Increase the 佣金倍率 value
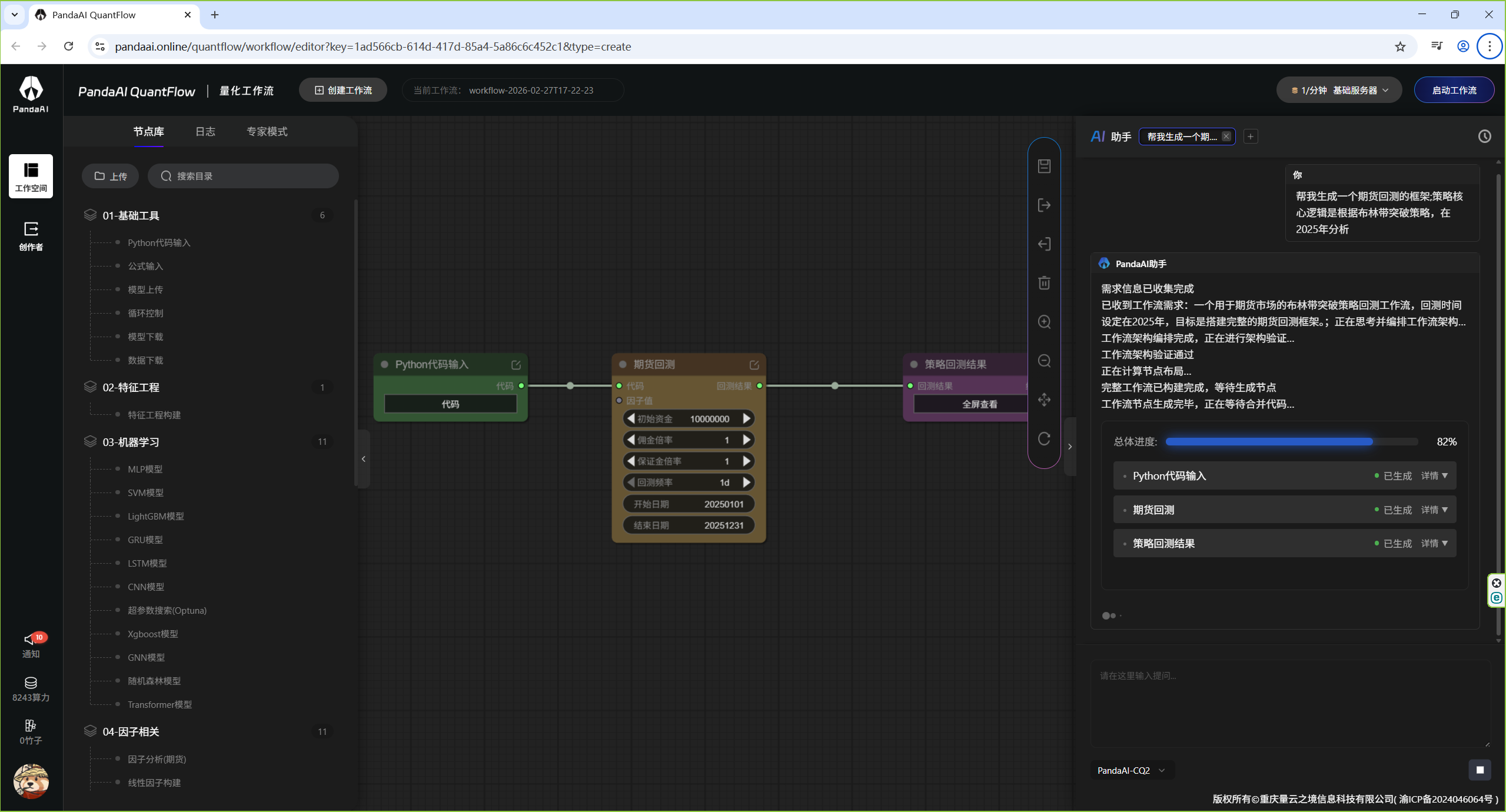Screen dimensions: 1506x812 (747, 440)
